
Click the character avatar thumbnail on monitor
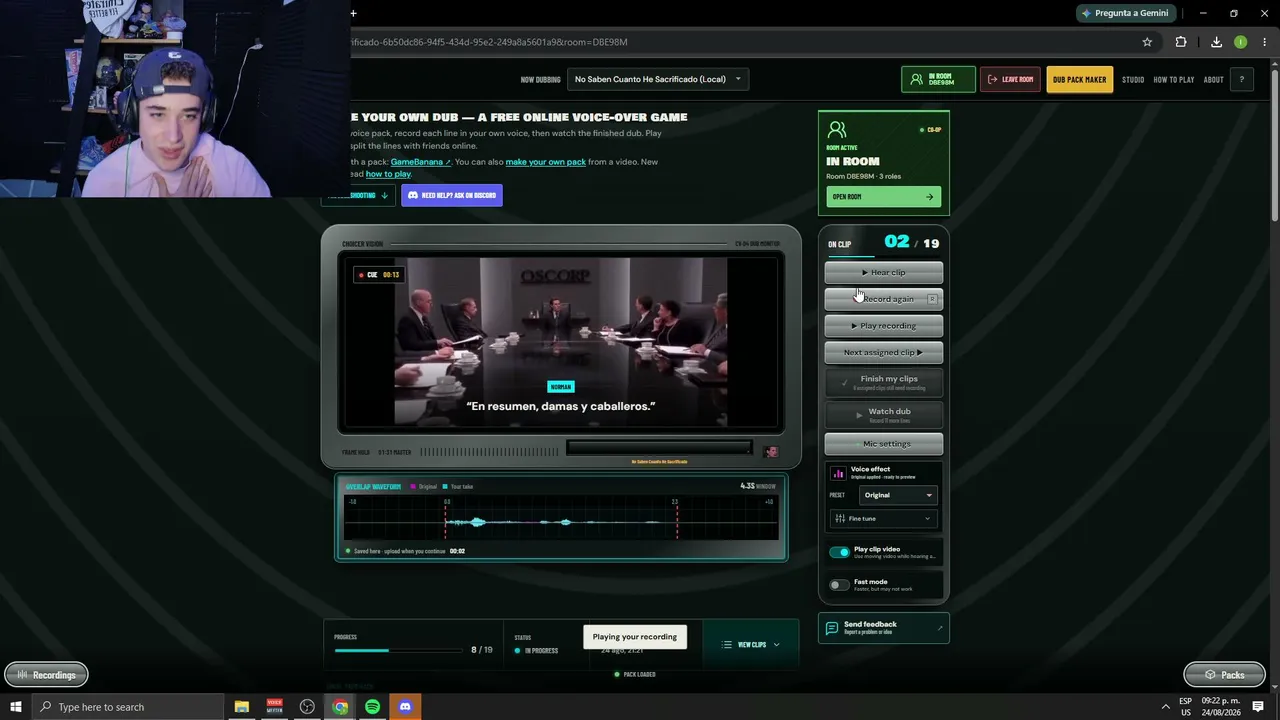point(771,452)
